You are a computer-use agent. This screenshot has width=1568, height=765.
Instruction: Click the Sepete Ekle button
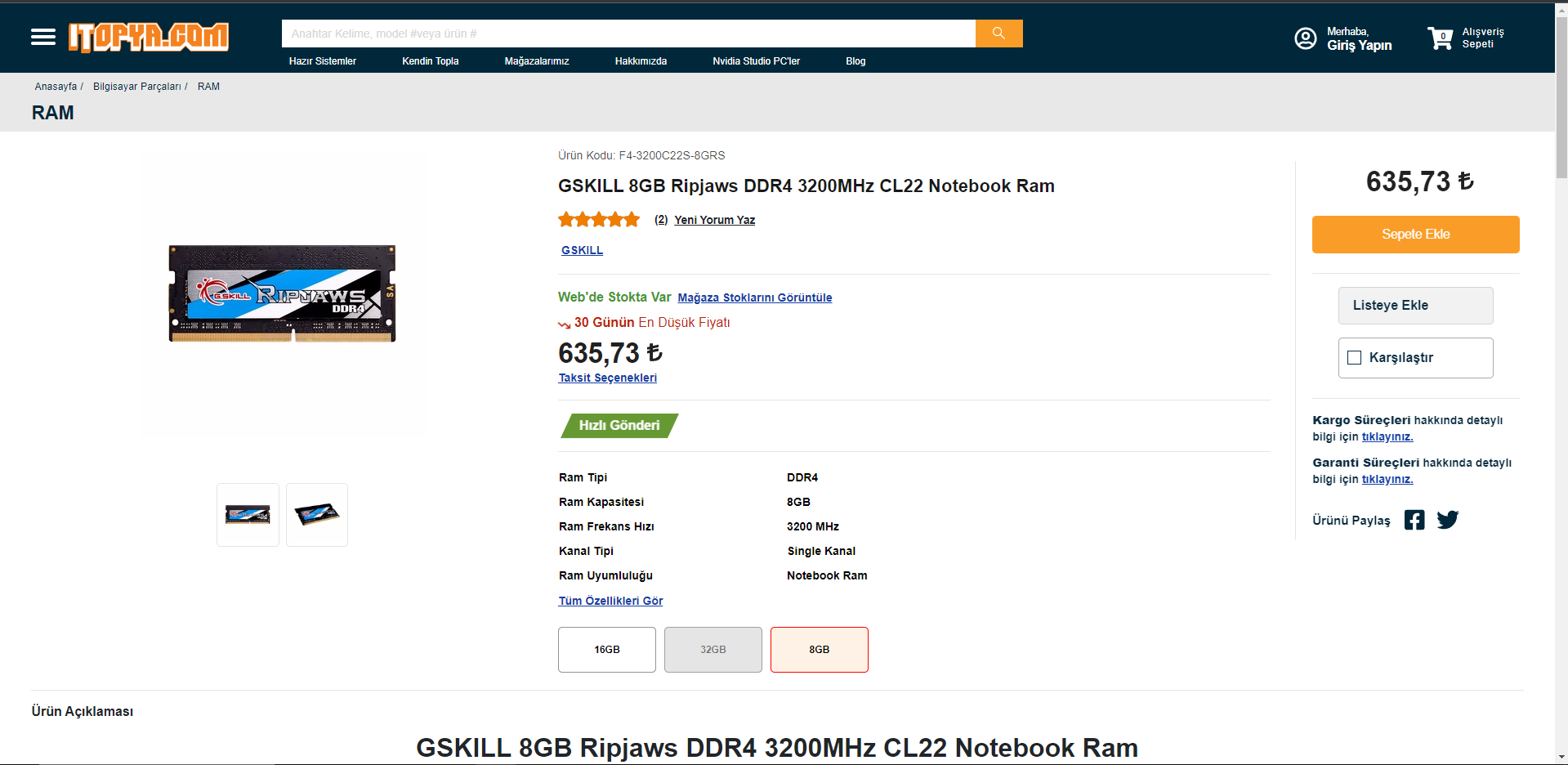tap(1416, 235)
